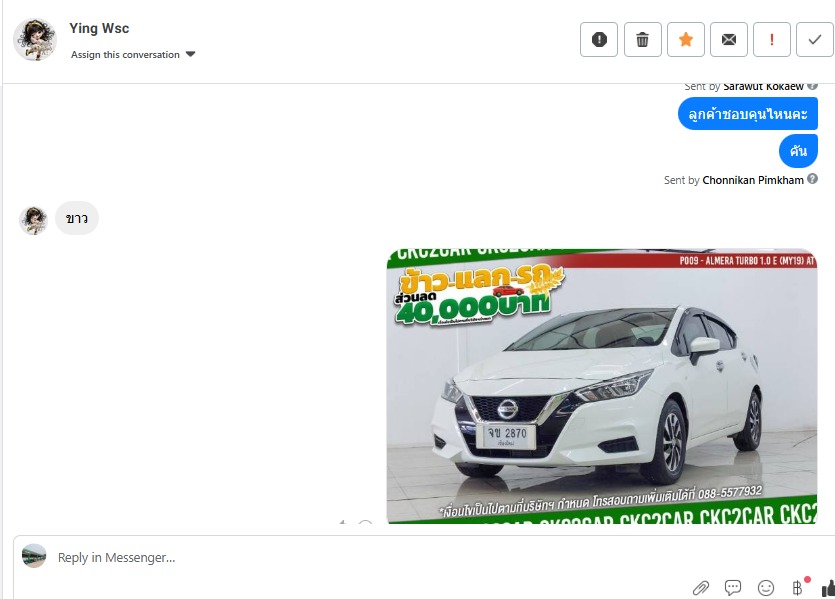Show info for Sarawut Kokaew sender
Viewport: 835px width, 599px height.
(x=812, y=86)
